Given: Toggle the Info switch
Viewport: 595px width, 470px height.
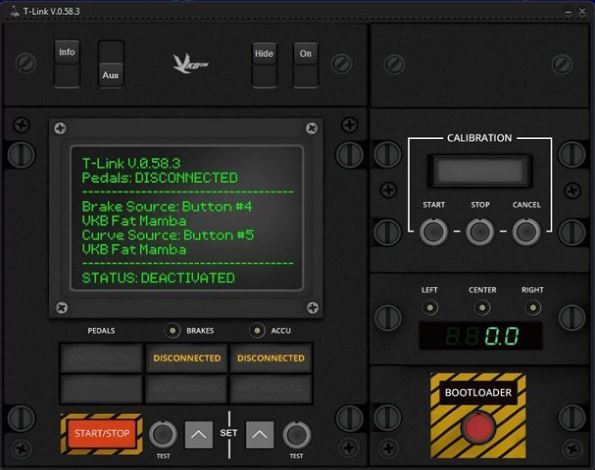Looking at the screenshot, I should tap(67, 64).
